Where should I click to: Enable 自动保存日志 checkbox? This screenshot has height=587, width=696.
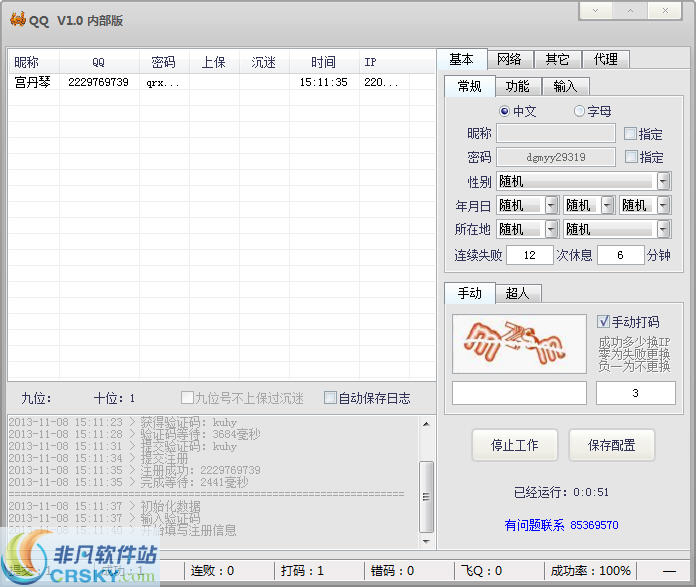pyautogui.click(x=330, y=397)
